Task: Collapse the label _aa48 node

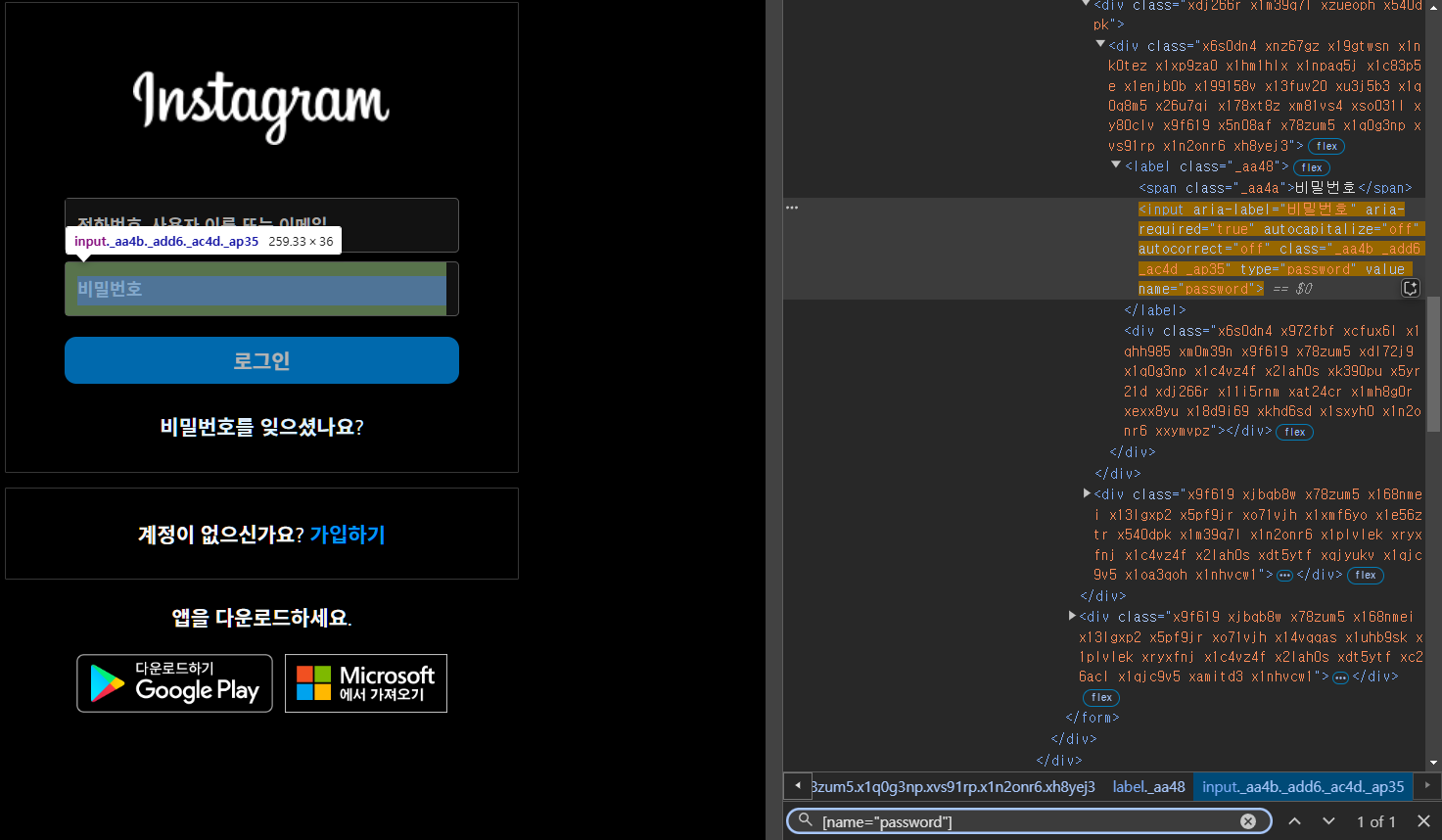Action: click(1116, 165)
